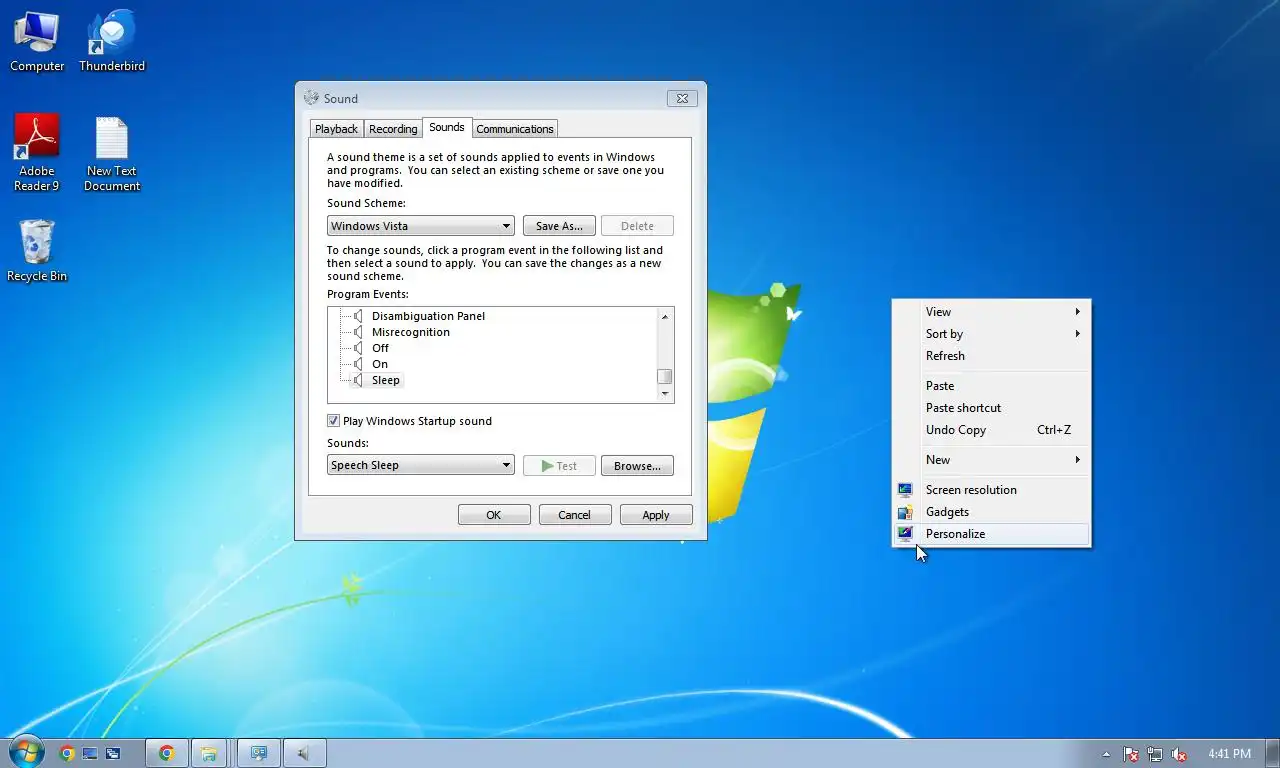Click the speaker icon beside the On event
Image resolution: width=1280 pixels, height=768 pixels.
(359, 364)
